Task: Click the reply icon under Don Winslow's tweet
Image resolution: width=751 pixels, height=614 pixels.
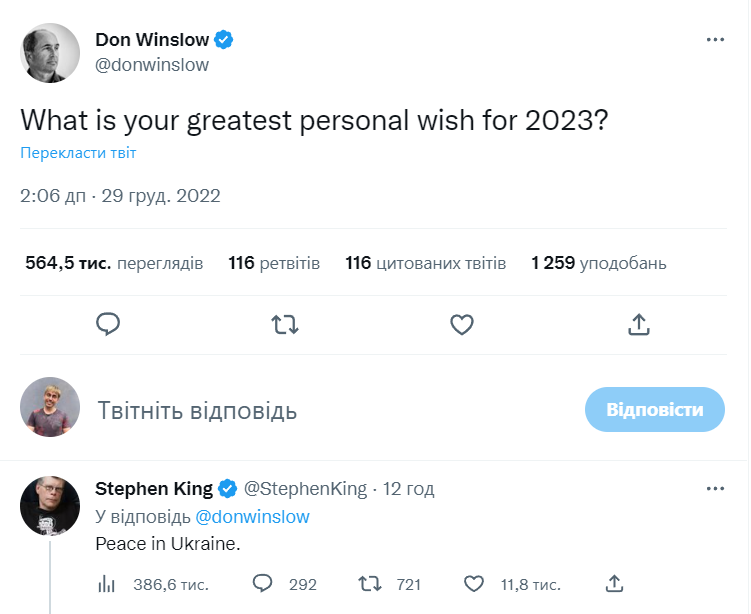Action: [109, 324]
